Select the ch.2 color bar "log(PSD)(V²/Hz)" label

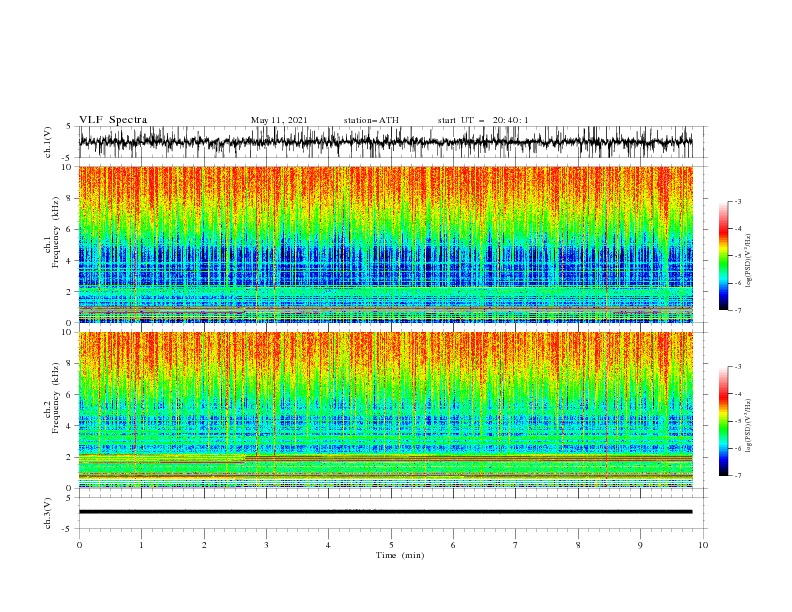(750, 426)
